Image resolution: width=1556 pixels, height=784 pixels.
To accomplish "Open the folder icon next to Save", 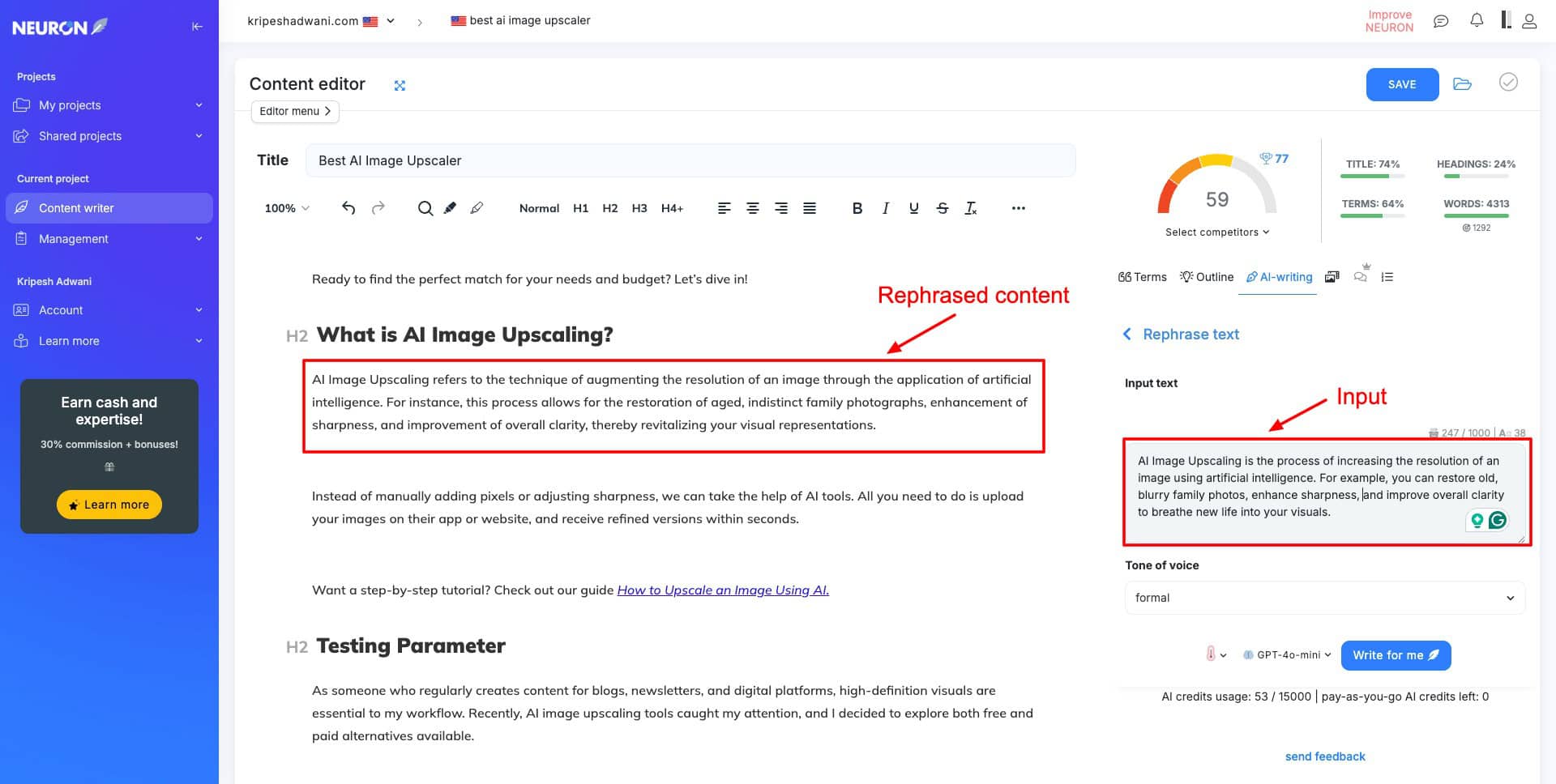I will 1462,84.
